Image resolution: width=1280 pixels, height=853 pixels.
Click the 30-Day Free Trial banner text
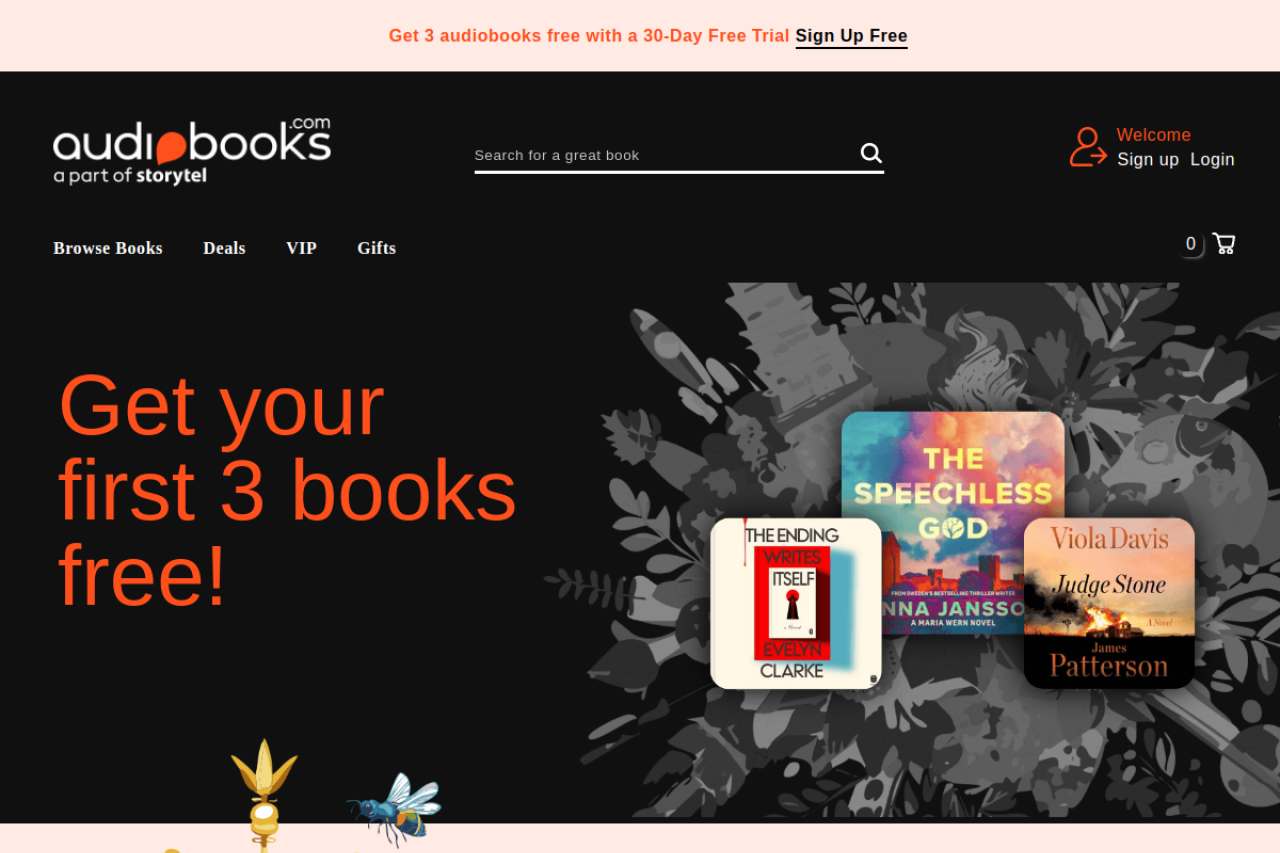(x=716, y=36)
